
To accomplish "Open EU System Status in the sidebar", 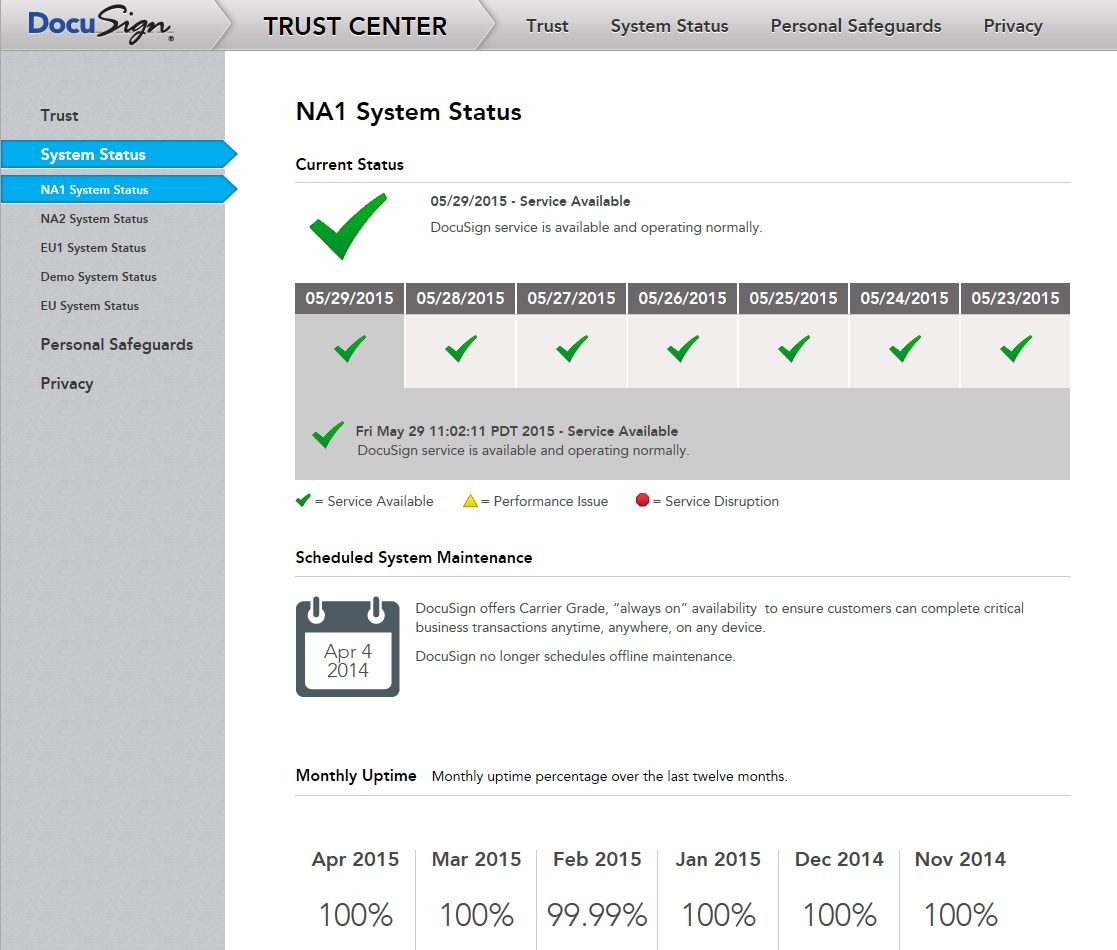I will (x=89, y=306).
